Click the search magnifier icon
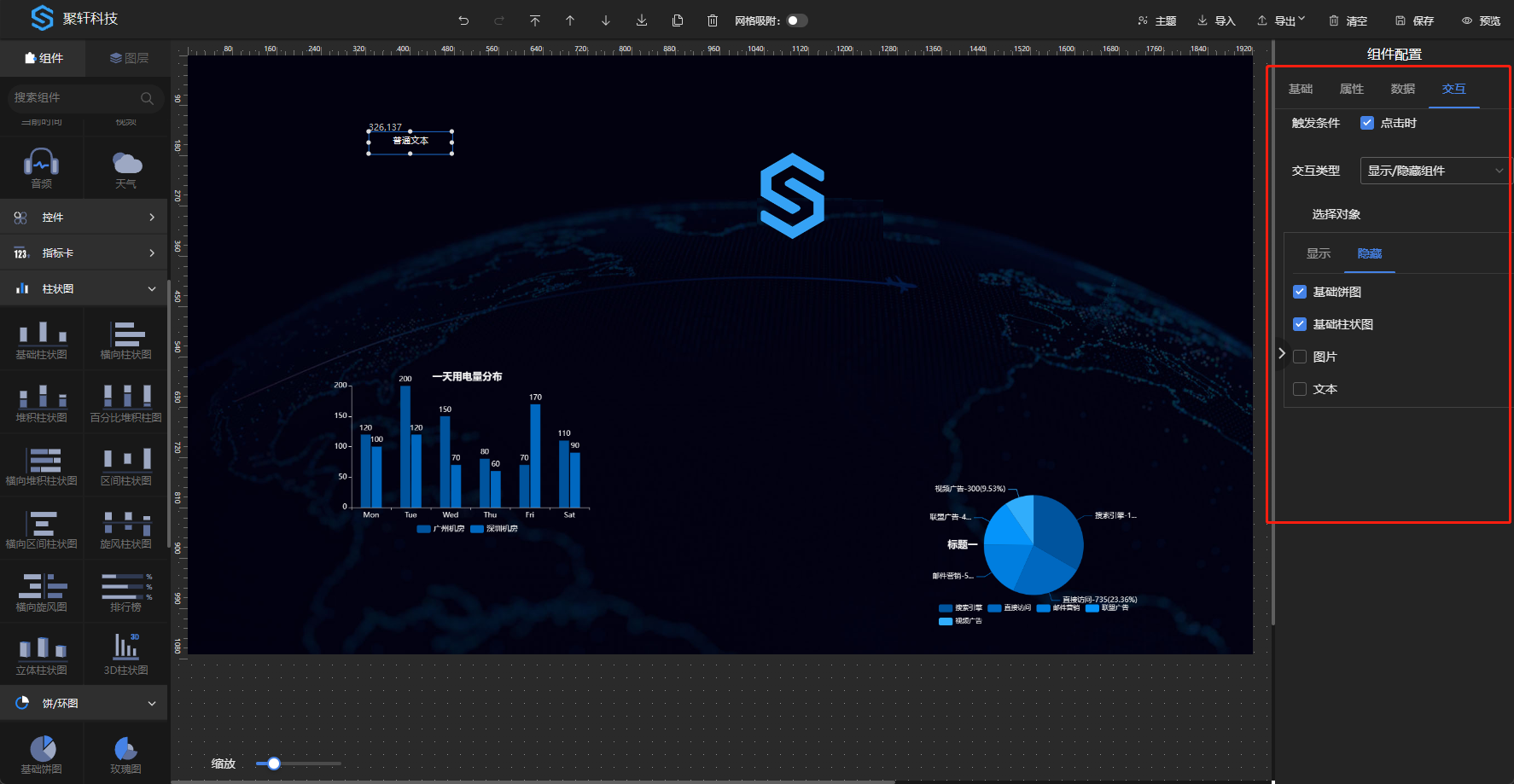Viewport: 1514px width, 784px height. pos(147,98)
